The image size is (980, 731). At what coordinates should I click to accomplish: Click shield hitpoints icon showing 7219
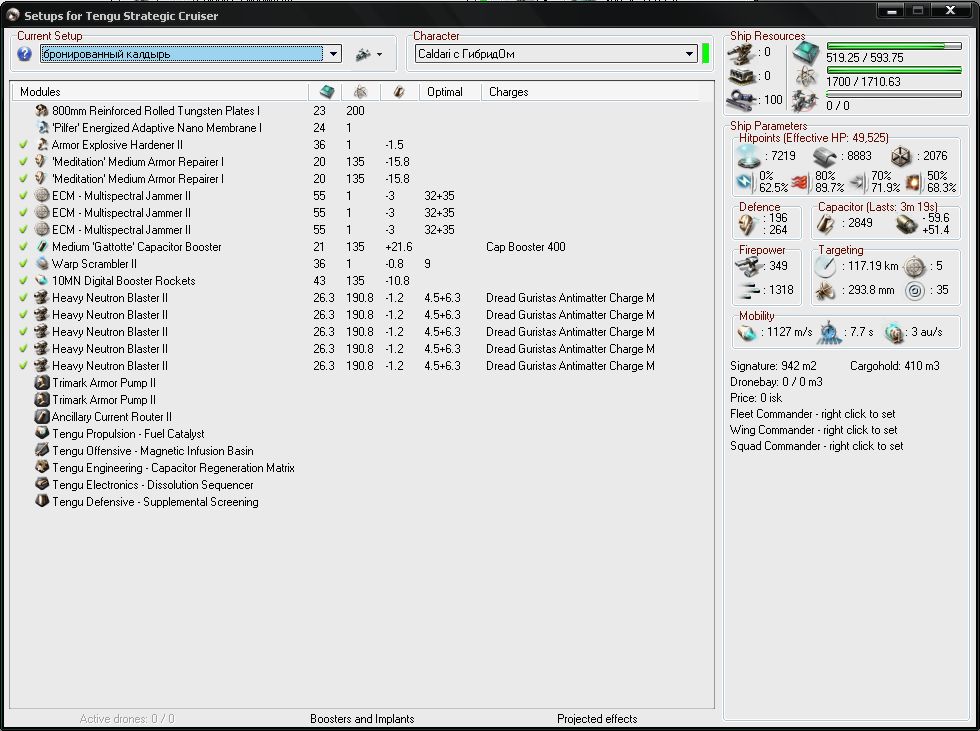point(748,156)
